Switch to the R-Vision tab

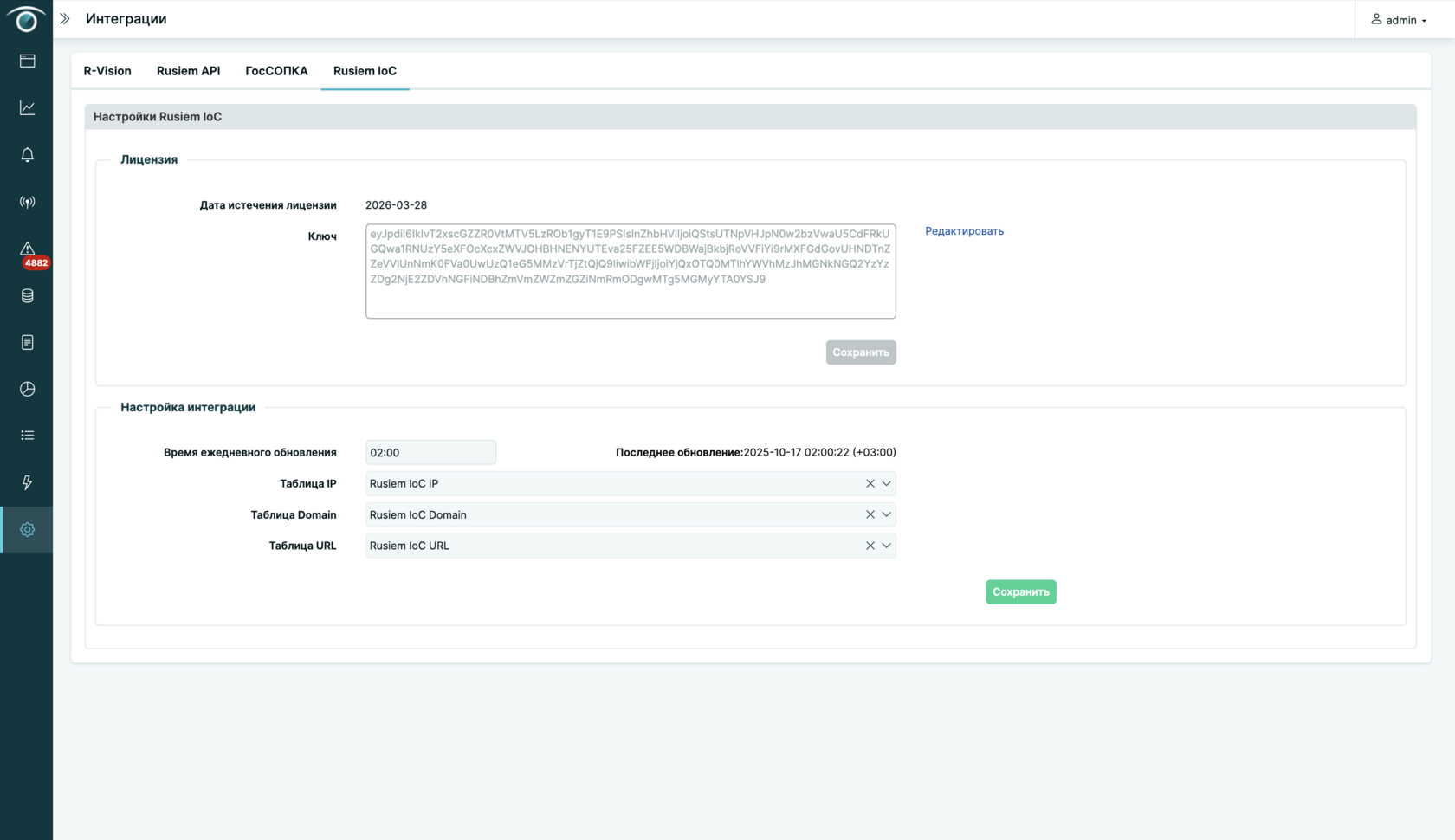click(107, 71)
